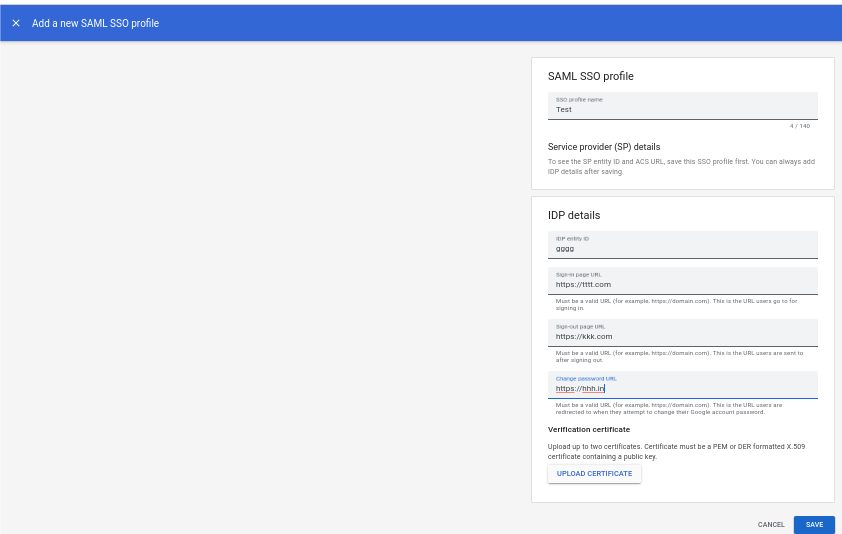The image size is (842, 534).
Task: Click the PEM or DER certificate instructions text
Action: click(x=677, y=452)
